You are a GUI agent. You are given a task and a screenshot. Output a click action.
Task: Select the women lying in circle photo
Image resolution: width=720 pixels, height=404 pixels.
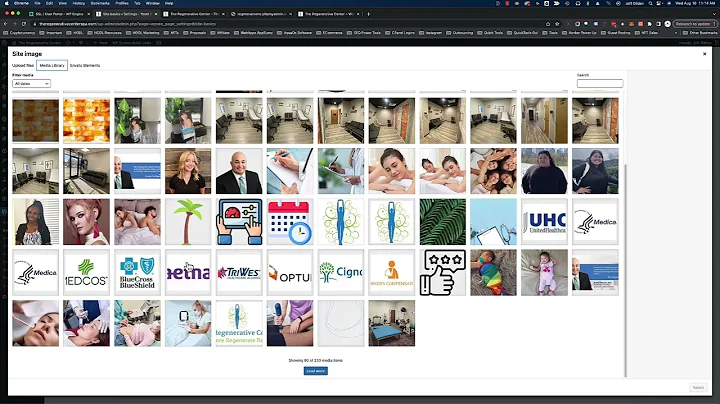(493, 171)
